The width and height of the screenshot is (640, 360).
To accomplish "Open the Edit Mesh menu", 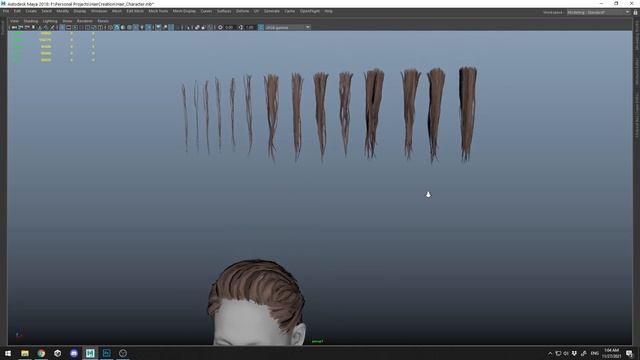I will pyautogui.click(x=135, y=11).
